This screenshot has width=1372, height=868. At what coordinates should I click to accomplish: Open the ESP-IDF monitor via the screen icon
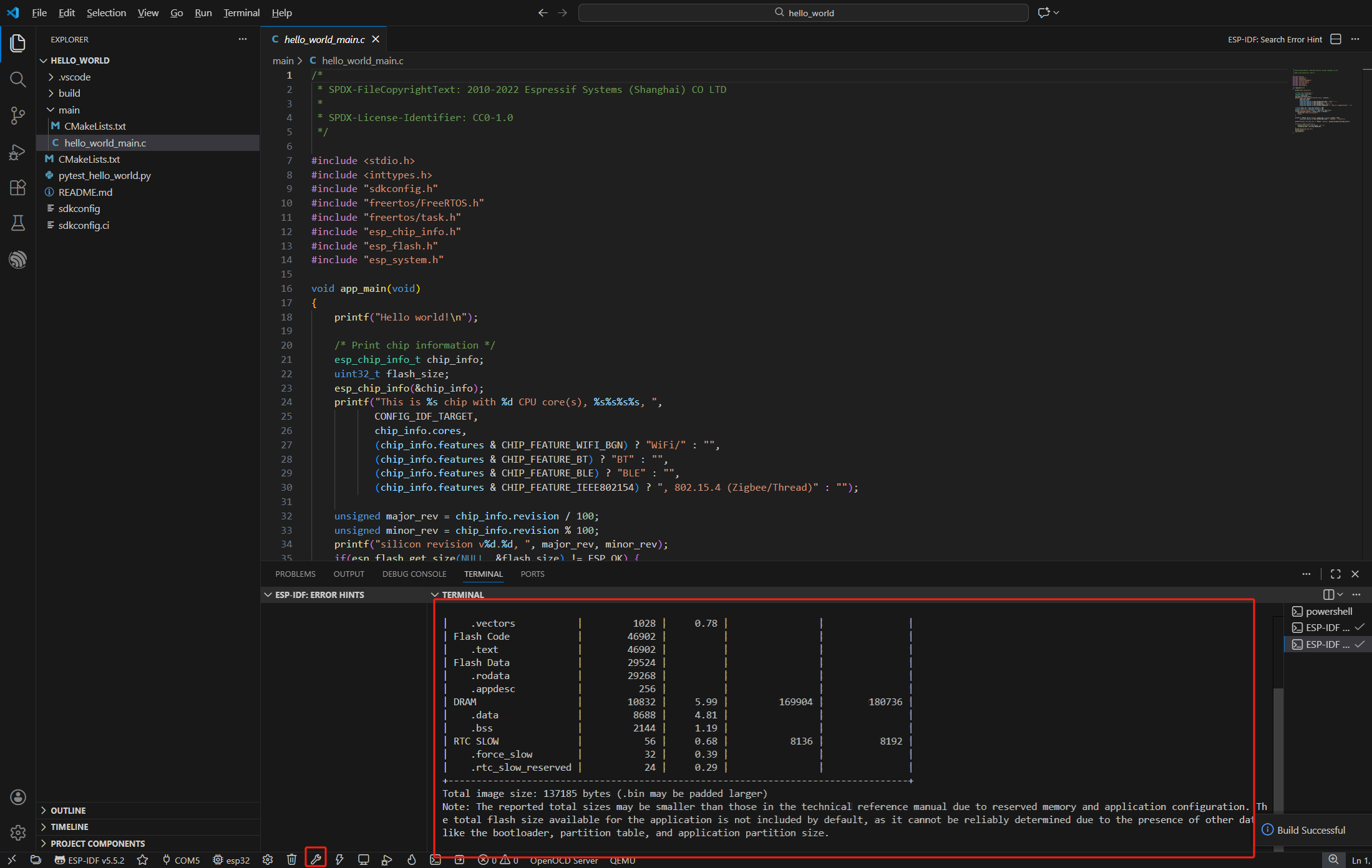tap(364, 859)
